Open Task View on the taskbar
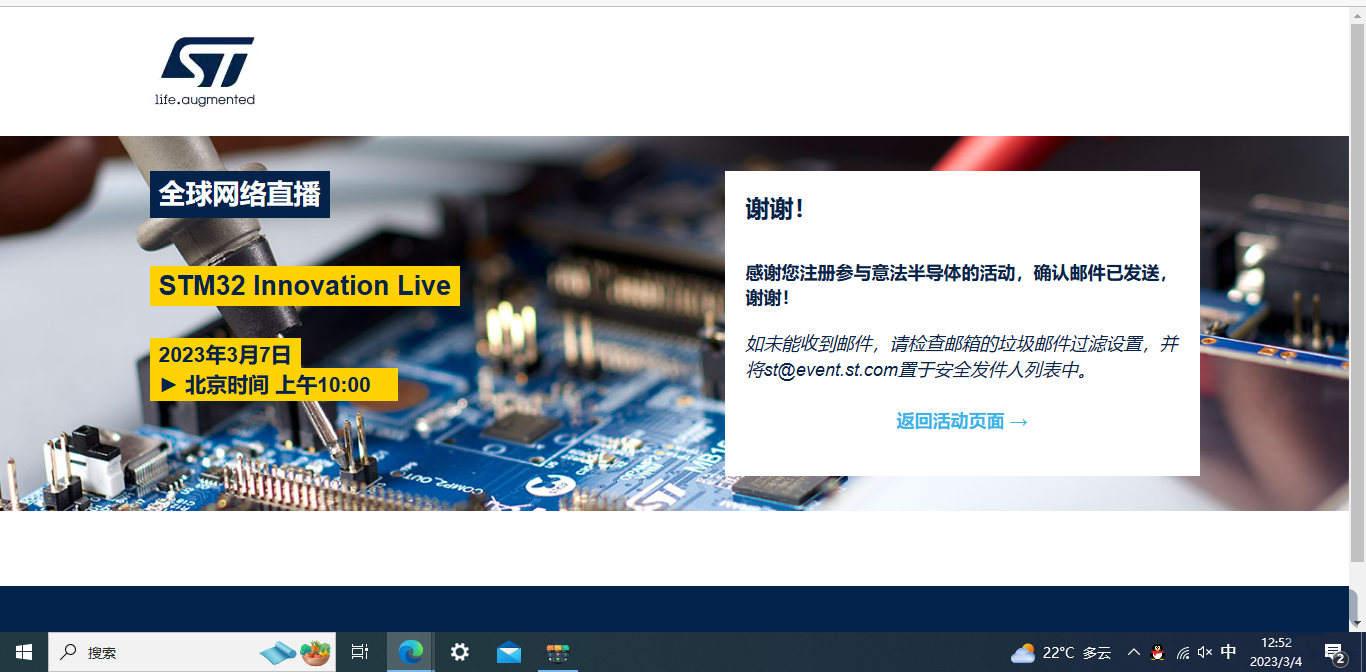The width and height of the screenshot is (1366, 672). [360, 652]
